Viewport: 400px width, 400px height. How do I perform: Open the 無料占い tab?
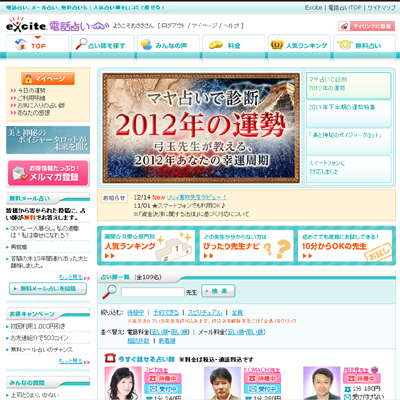(364, 45)
